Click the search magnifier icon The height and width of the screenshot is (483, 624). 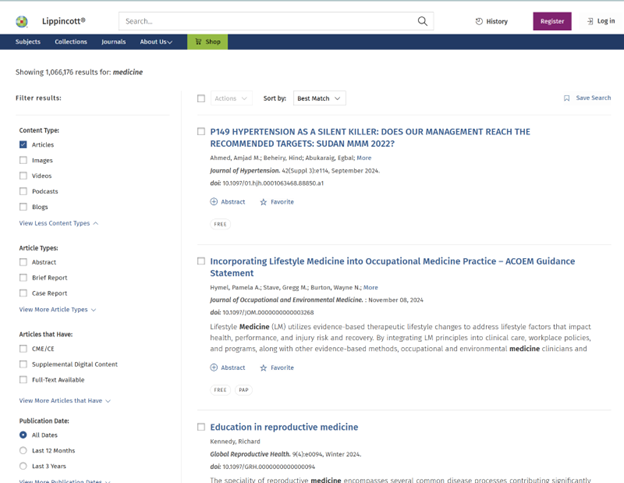click(423, 21)
